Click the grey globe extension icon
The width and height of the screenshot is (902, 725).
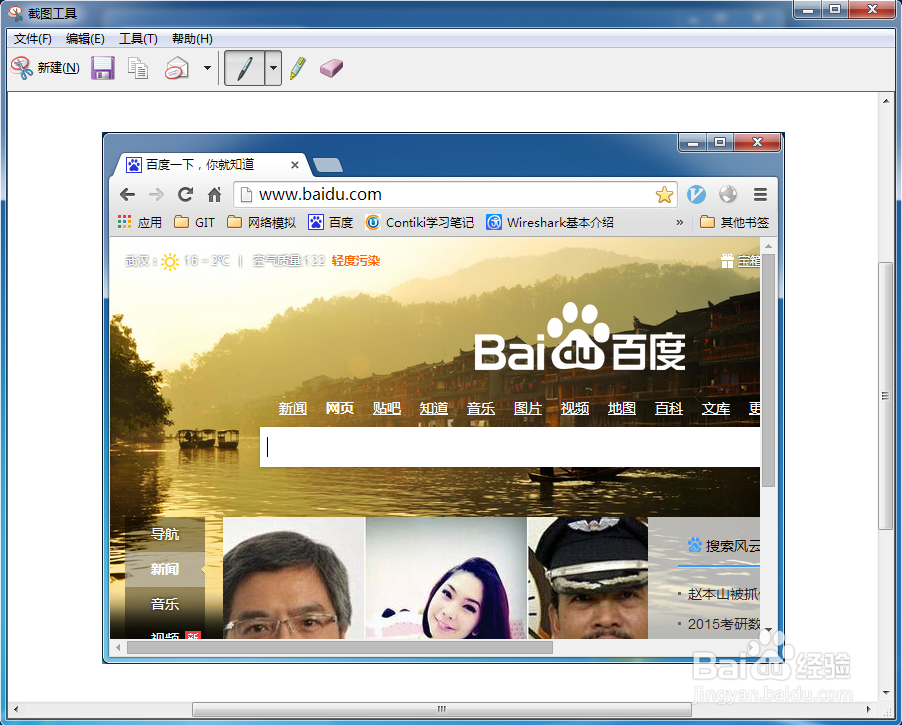coord(728,194)
